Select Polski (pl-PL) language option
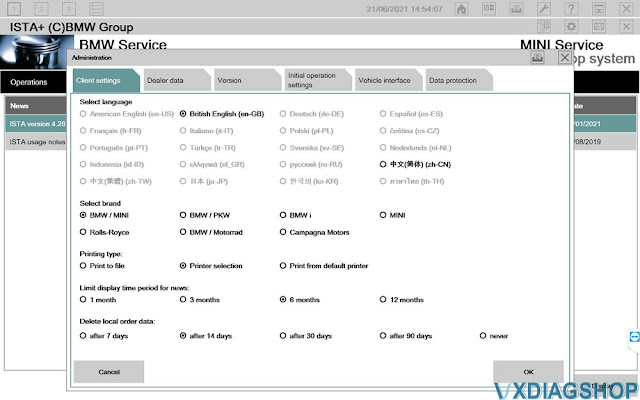 pyautogui.click(x=307, y=131)
